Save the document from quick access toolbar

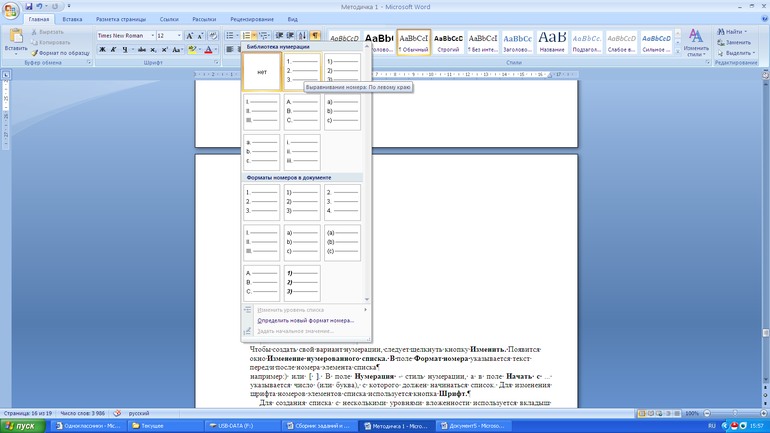(28, 6)
